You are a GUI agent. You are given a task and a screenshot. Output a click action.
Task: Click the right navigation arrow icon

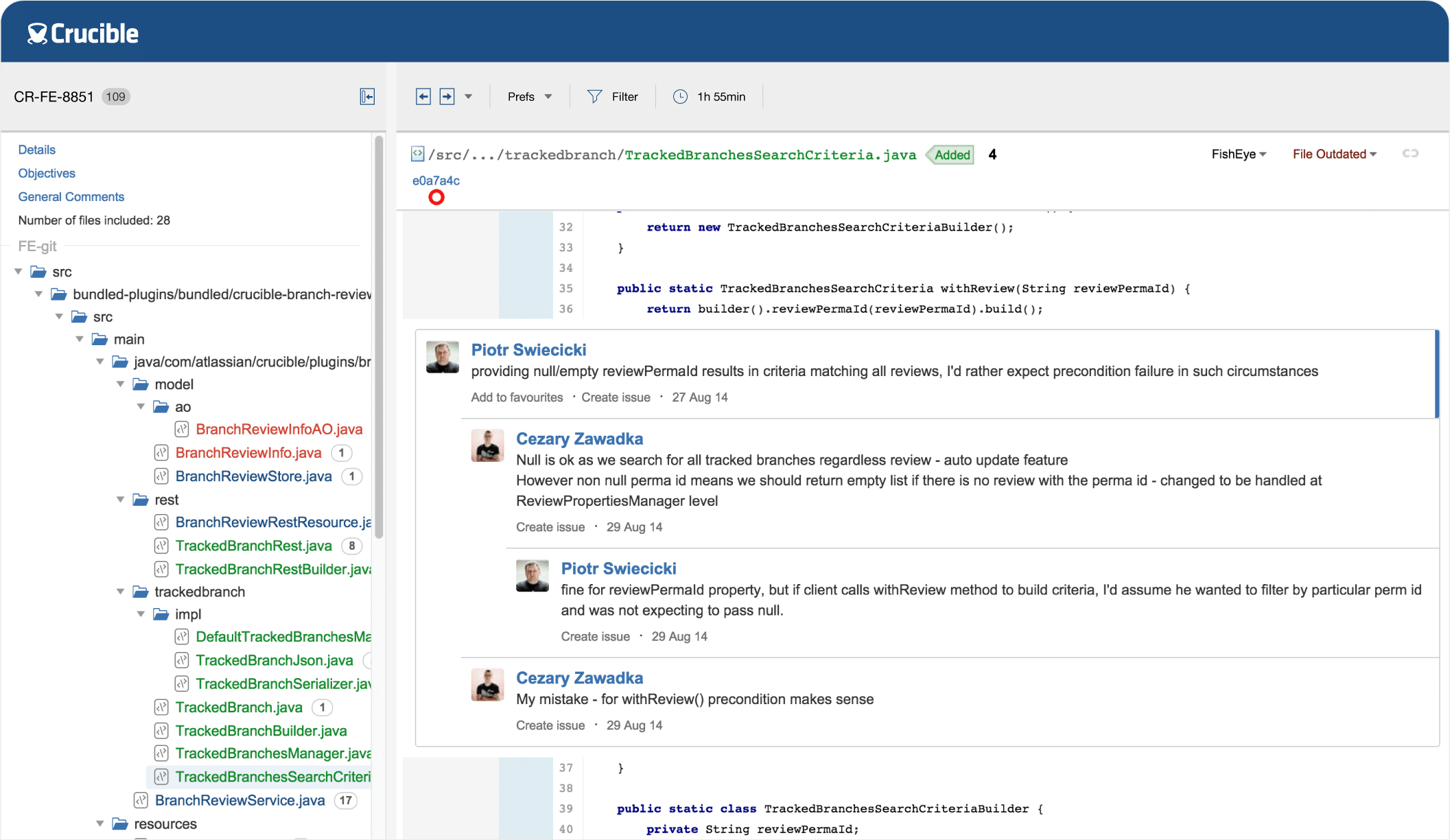point(447,96)
